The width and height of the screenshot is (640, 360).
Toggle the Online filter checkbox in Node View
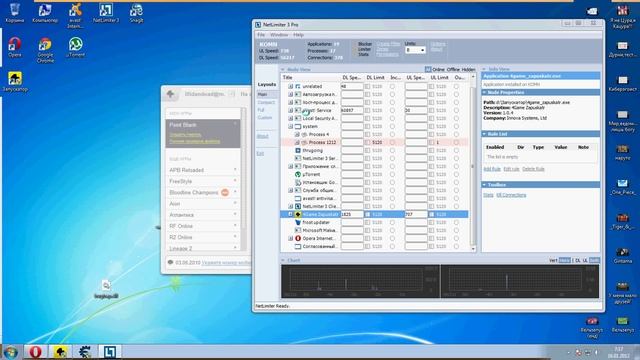(x=428, y=69)
